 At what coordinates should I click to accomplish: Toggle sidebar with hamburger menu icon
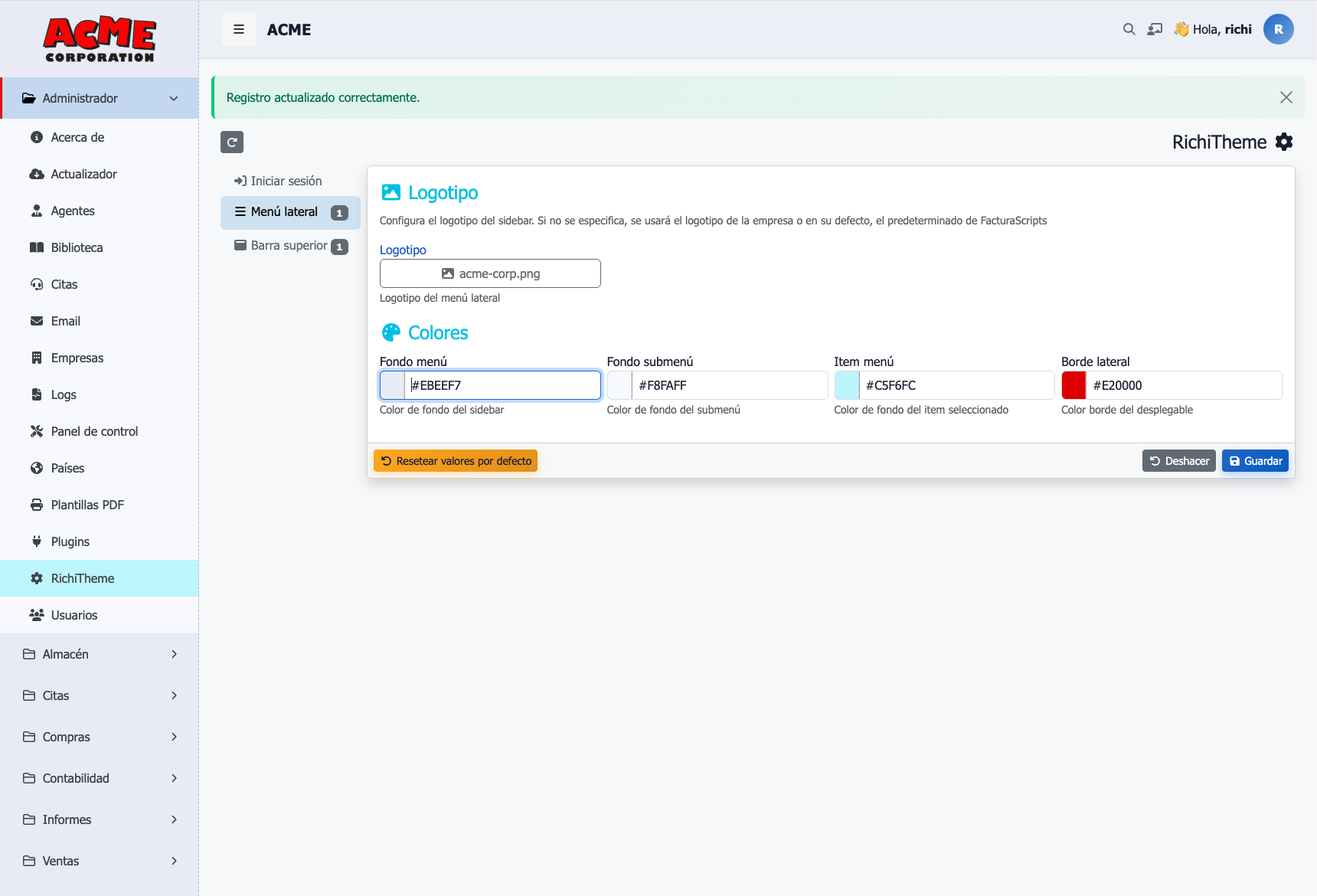coord(239,29)
